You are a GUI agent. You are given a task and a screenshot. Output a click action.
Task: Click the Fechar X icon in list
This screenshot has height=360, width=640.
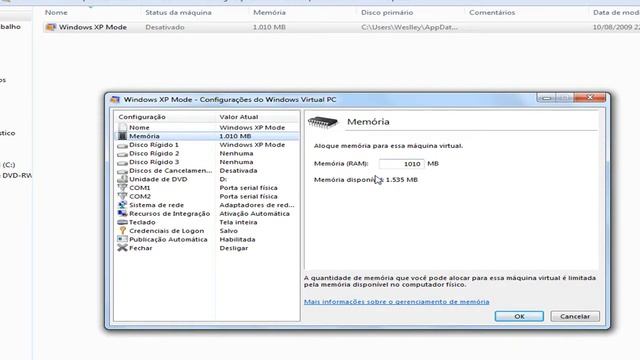coord(122,248)
